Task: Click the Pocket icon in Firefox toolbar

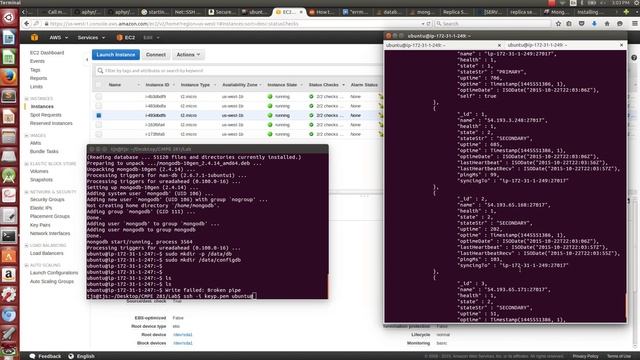Action: (x=582, y=24)
